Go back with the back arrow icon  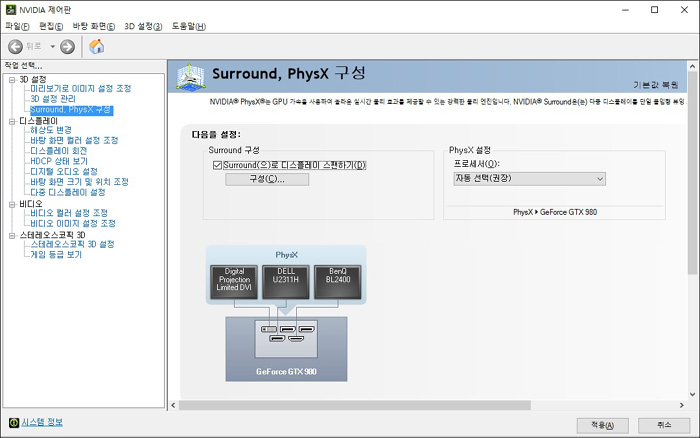coord(15,46)
